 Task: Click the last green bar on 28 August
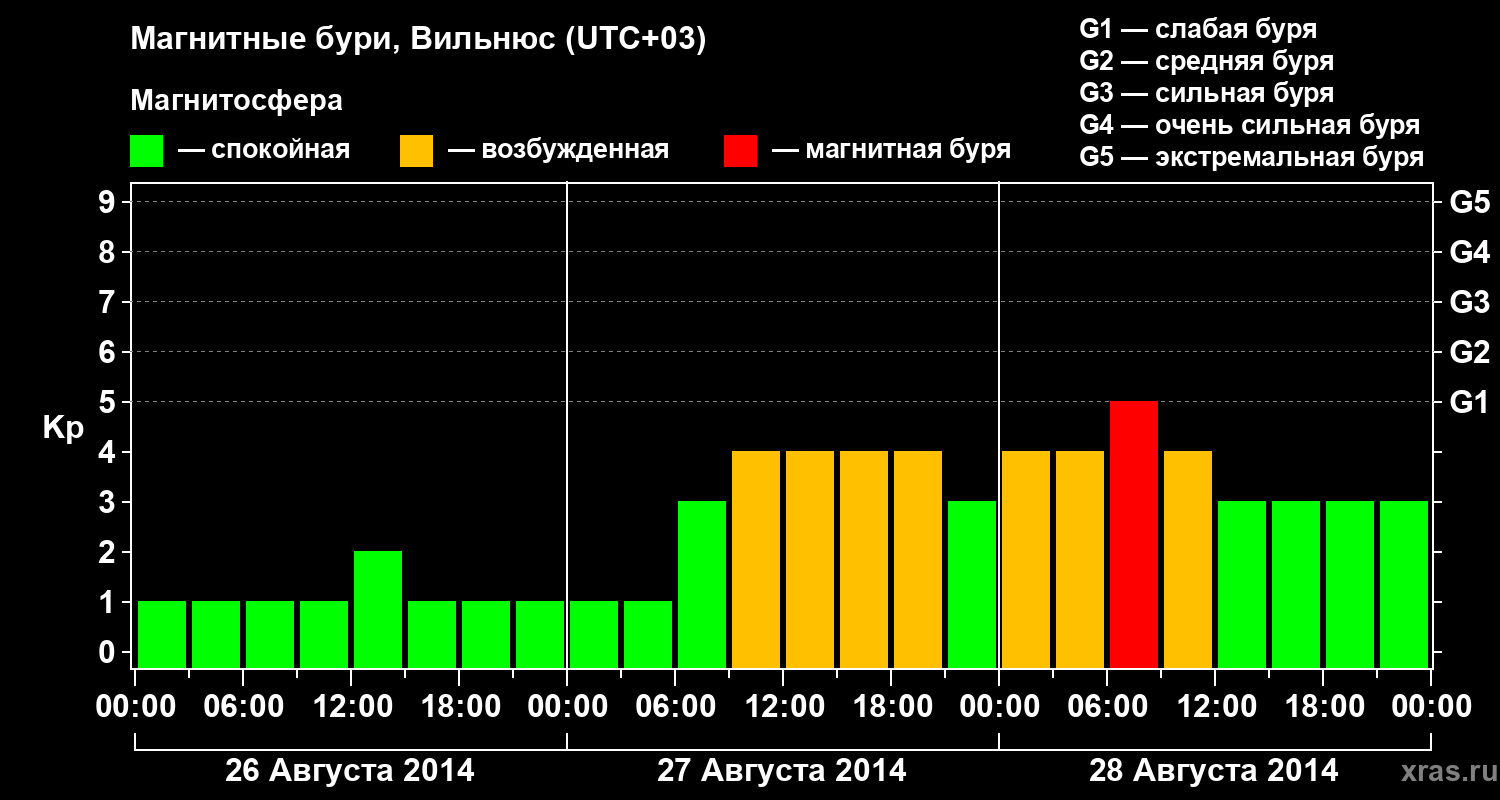[1404, 584]
